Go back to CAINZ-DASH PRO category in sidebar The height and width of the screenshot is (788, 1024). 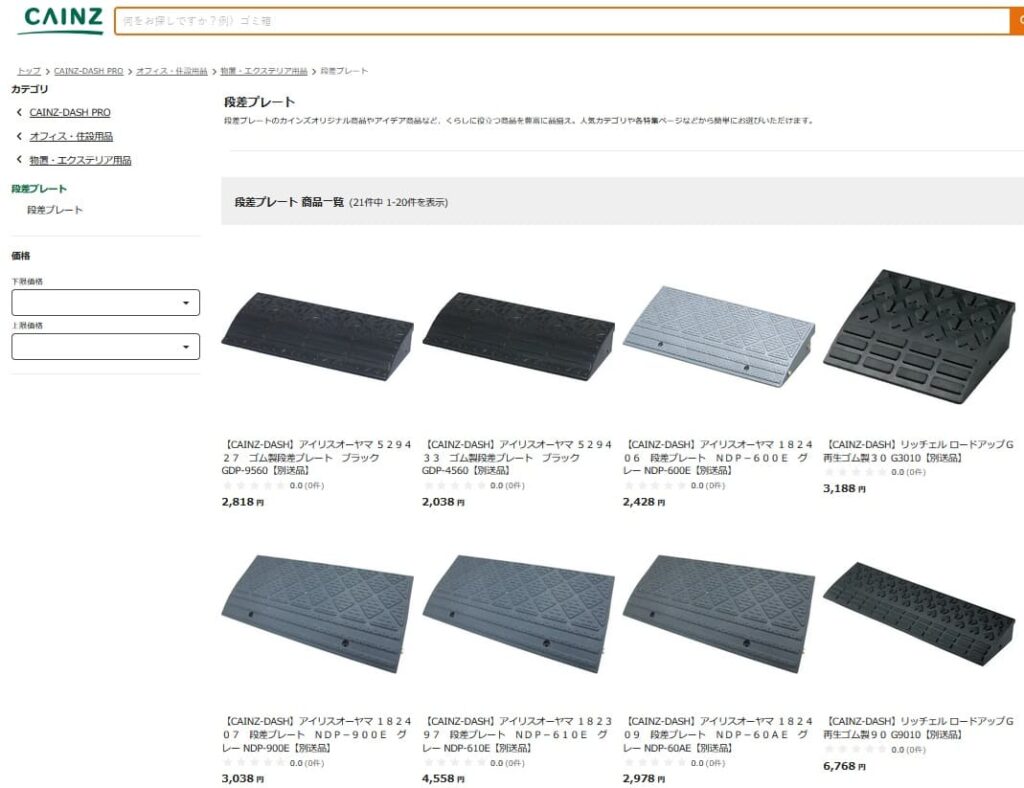pyautogui.click(x=70, y=112)
